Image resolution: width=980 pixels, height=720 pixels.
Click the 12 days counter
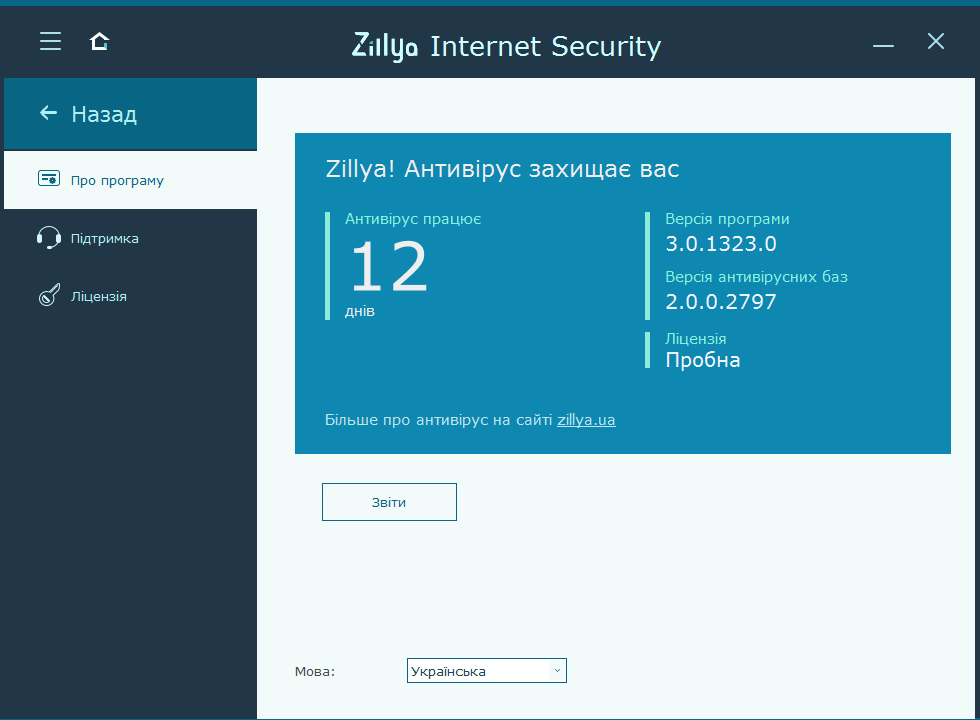pyautogui.click(x=389, y=268)
